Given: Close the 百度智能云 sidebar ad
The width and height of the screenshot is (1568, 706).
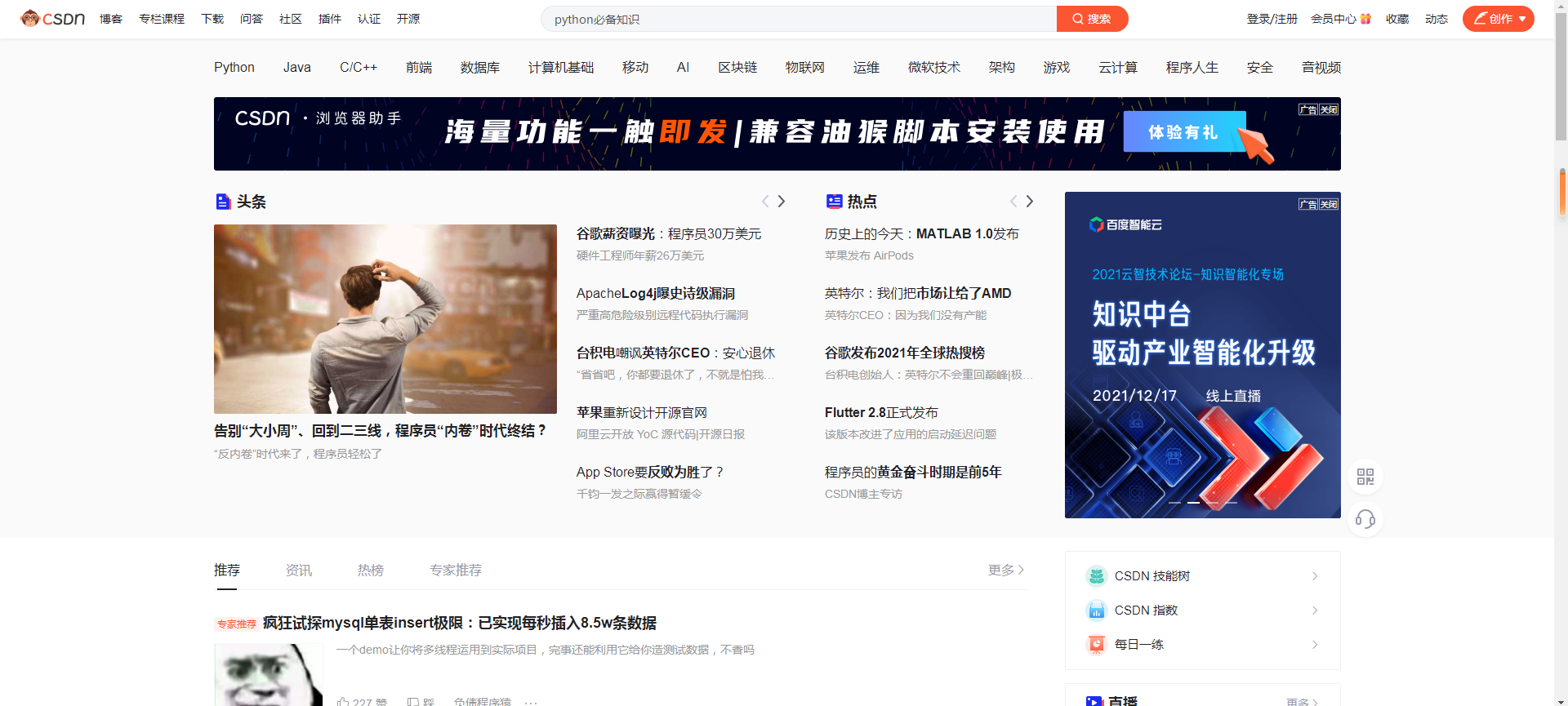Looking at the screenshot, I should click(x=1329, y=204).
